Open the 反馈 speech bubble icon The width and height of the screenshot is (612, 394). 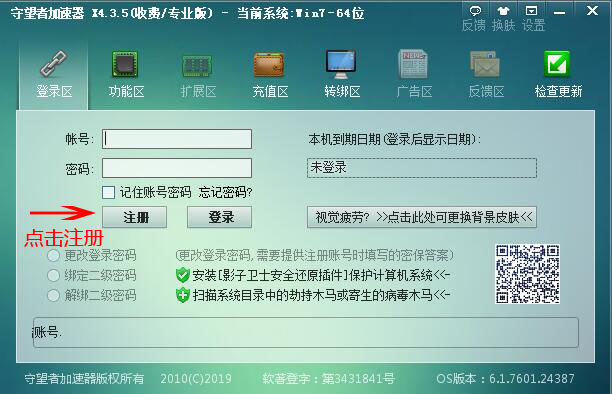(475, 11)
